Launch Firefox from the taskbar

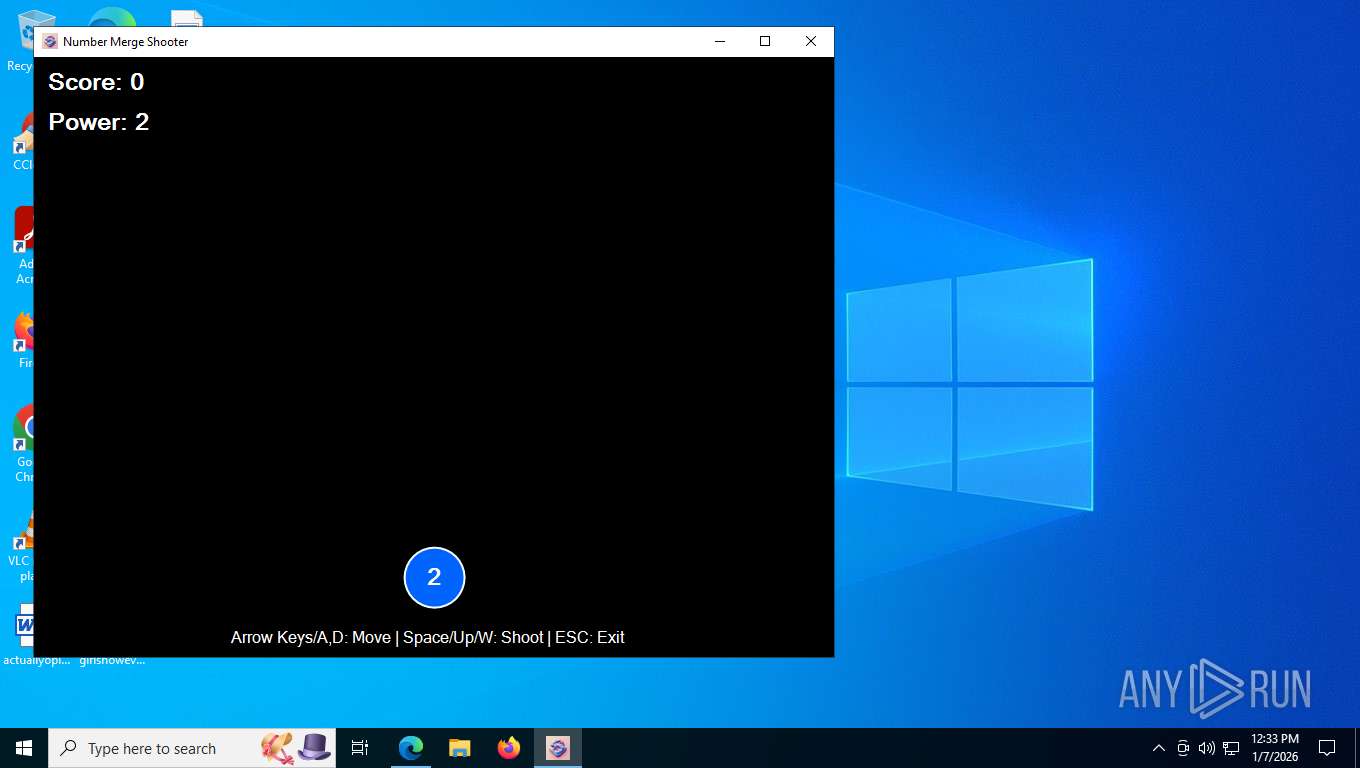coord(509,748)
